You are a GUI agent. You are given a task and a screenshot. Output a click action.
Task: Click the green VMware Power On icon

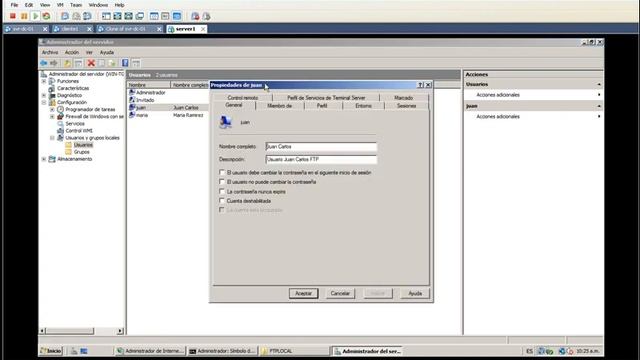pos(35,16)
